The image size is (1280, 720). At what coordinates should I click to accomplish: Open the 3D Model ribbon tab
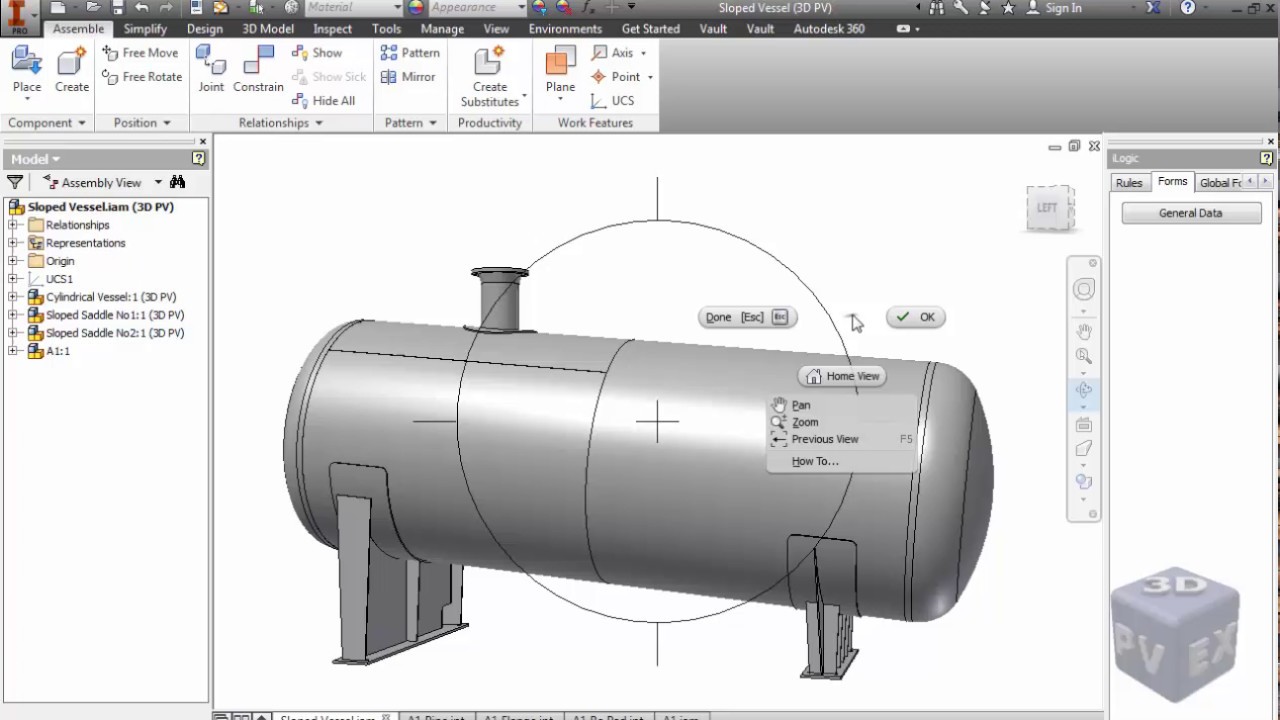(x=268, y=29)
